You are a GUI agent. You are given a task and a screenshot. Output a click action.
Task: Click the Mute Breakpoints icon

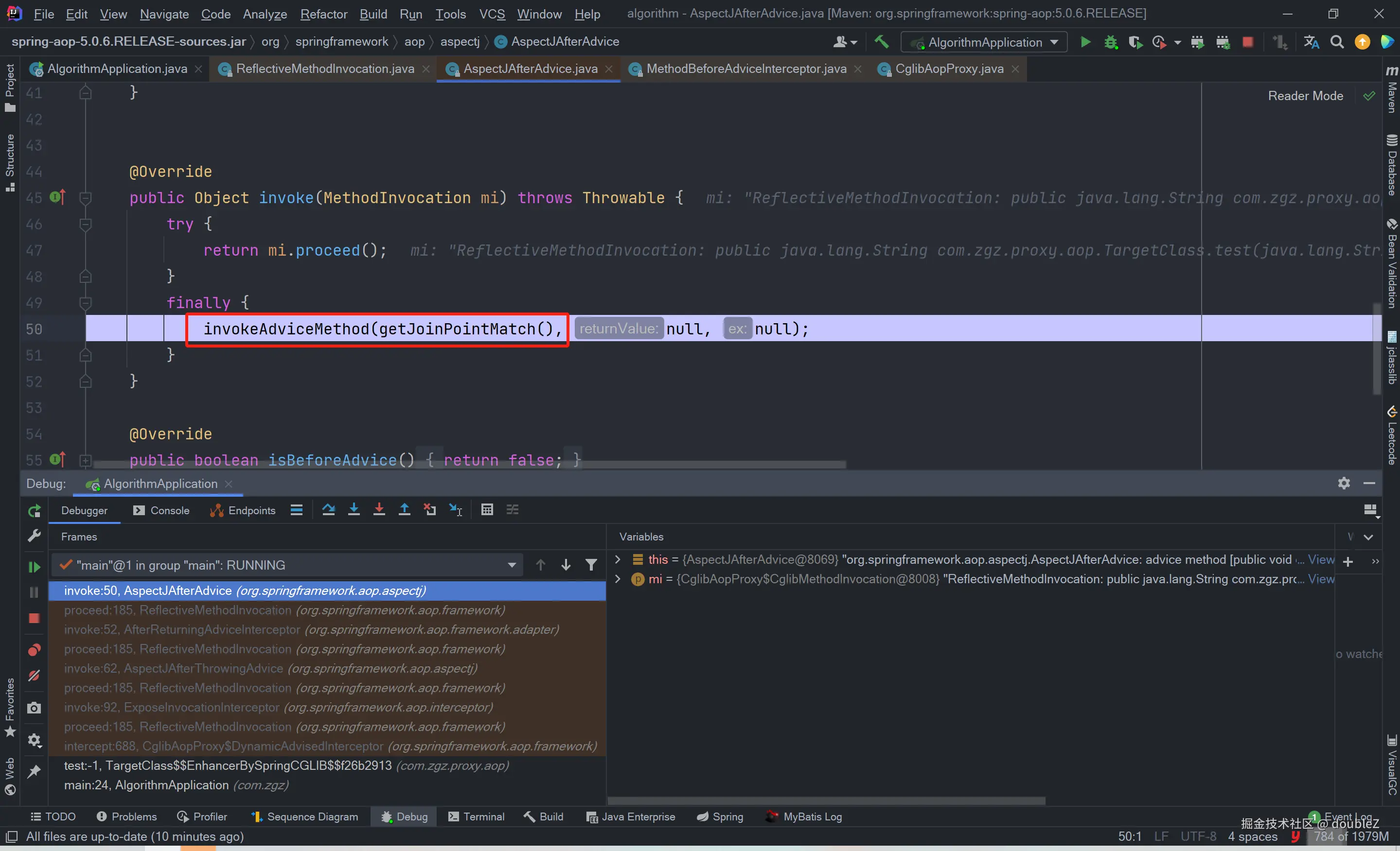34,676
